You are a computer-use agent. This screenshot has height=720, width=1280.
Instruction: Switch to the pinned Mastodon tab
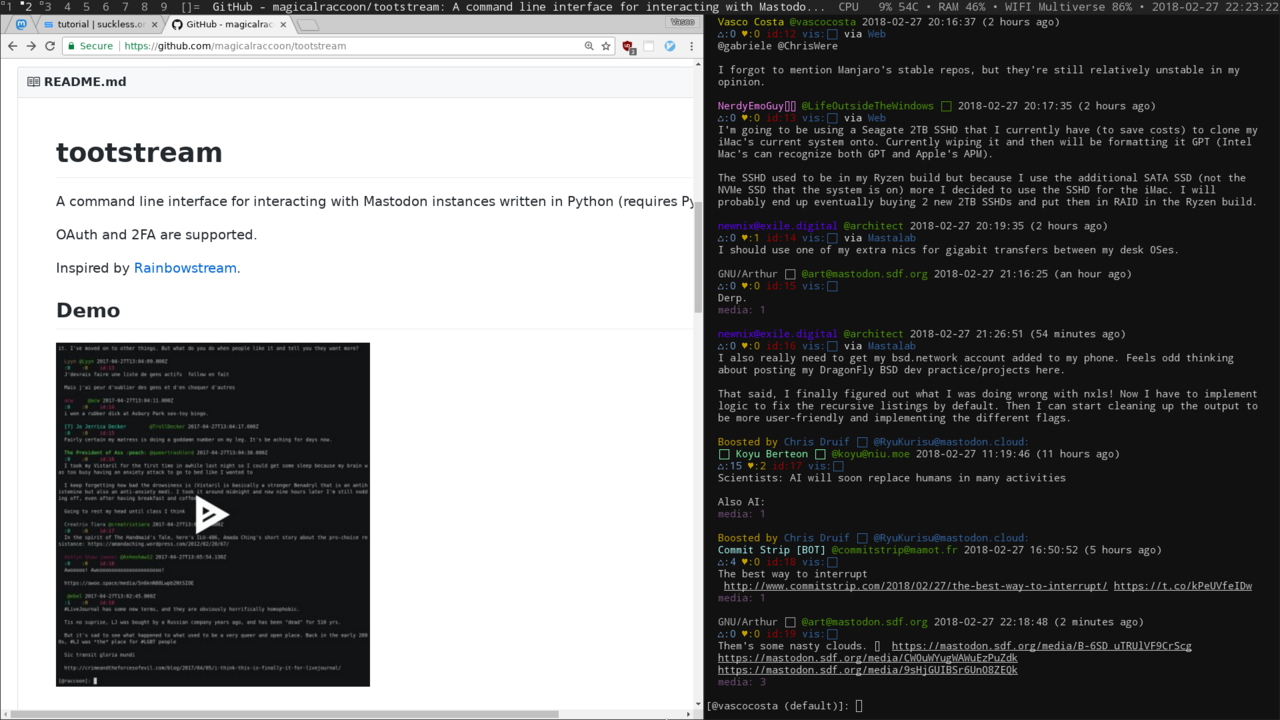(x=22, y=24)
